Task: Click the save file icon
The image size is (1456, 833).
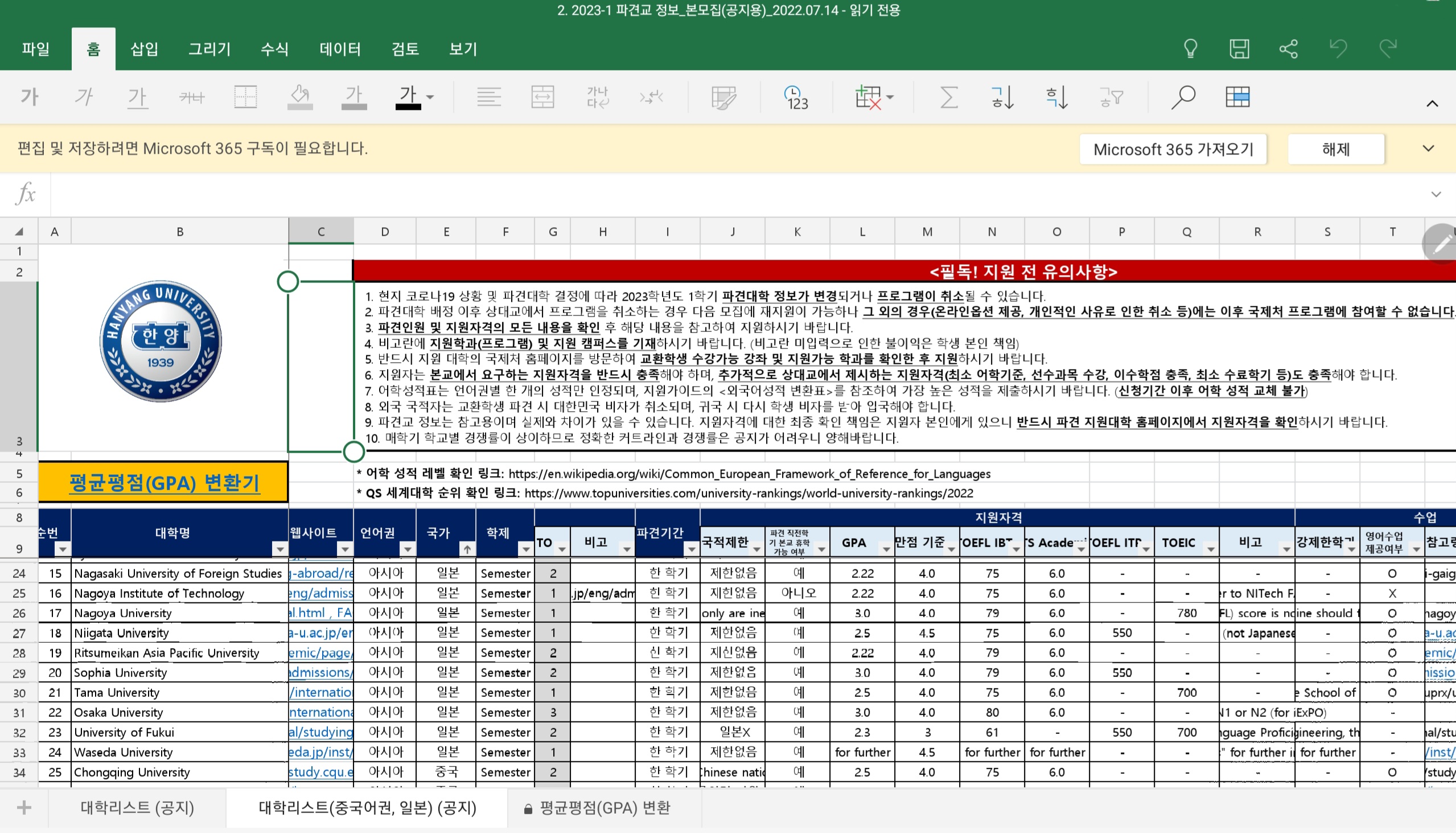Action: (x=1239, y=48)
